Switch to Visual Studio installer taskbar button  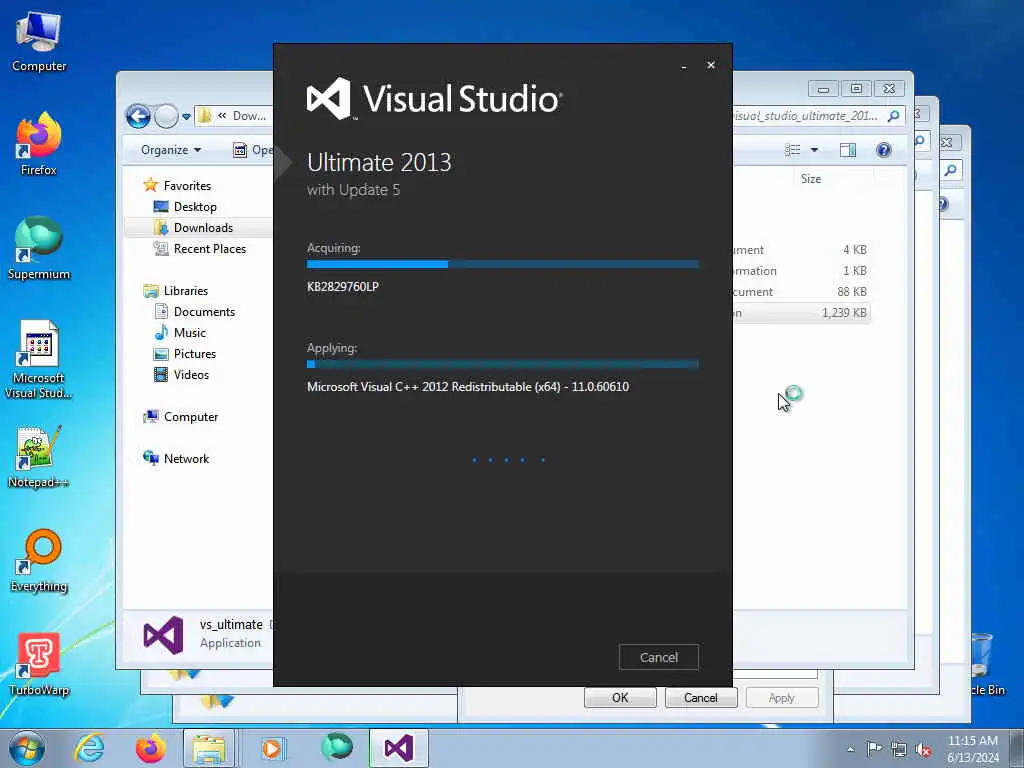pos(399,748)
